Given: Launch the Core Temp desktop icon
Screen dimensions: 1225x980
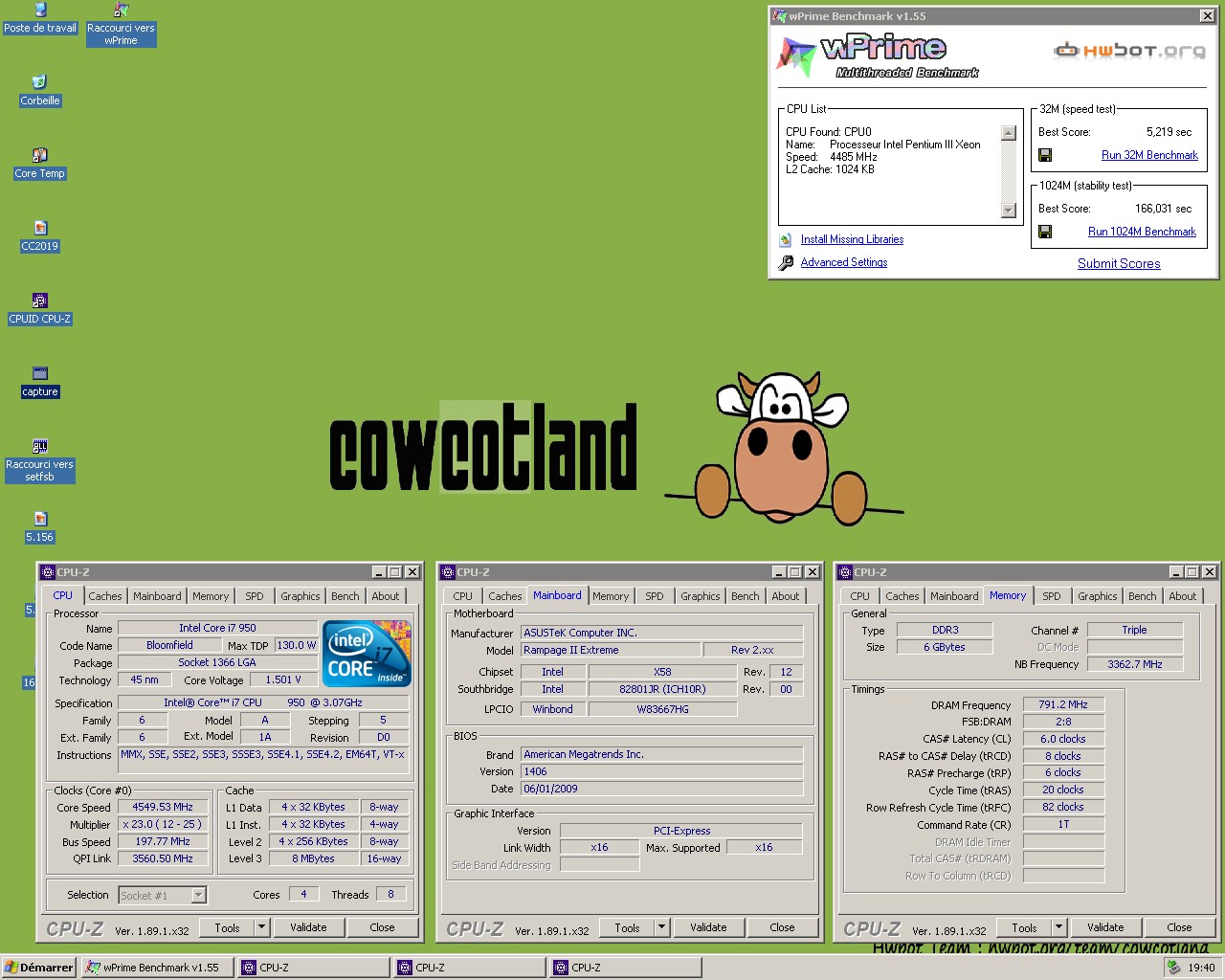Looking at the screenshot, I should [x=40, y=155].
